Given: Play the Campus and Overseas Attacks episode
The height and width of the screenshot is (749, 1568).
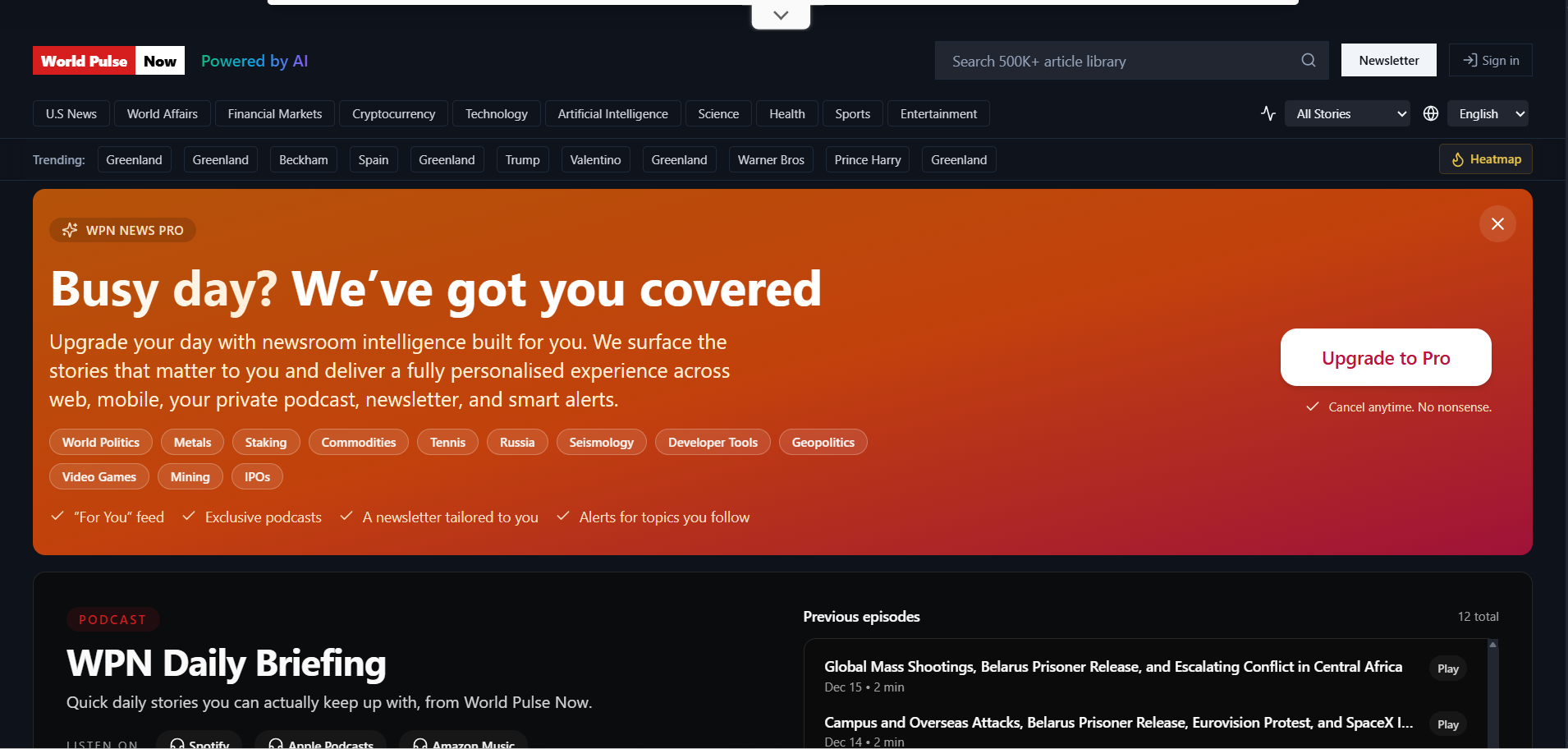Looking at the screenshot, I should (1448, 724).
